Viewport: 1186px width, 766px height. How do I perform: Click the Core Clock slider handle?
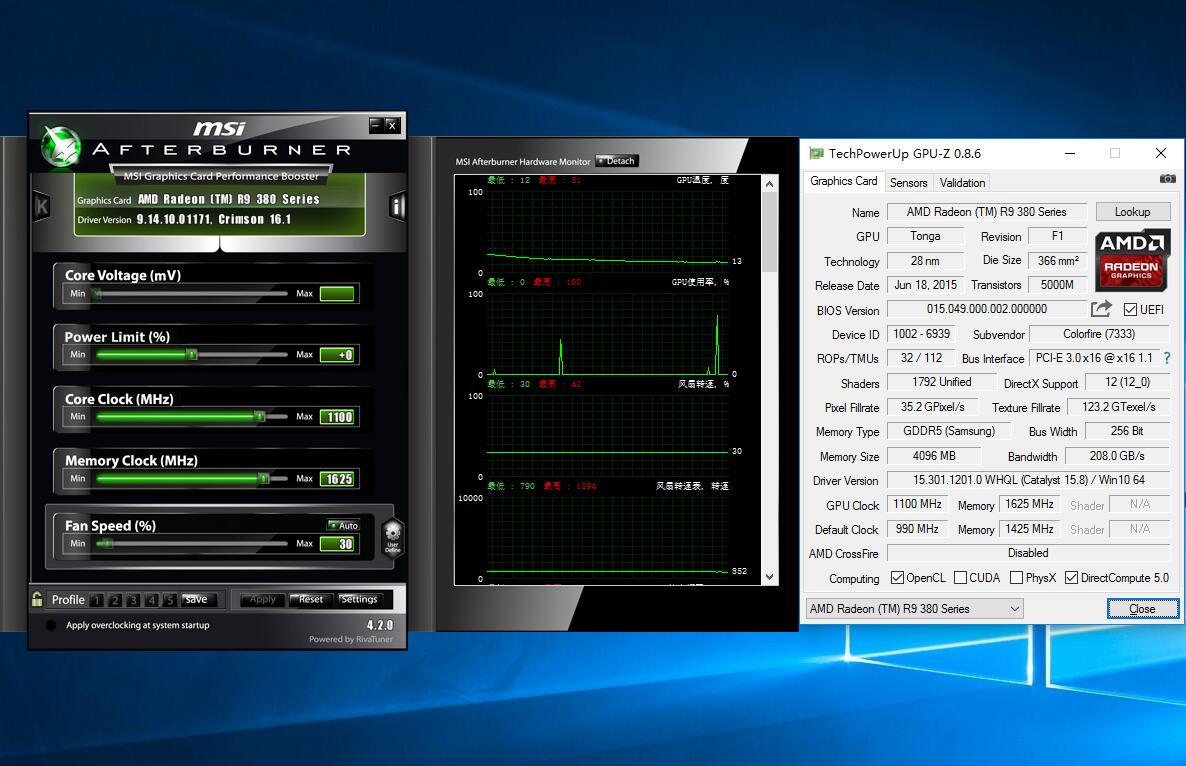[260, 416]
